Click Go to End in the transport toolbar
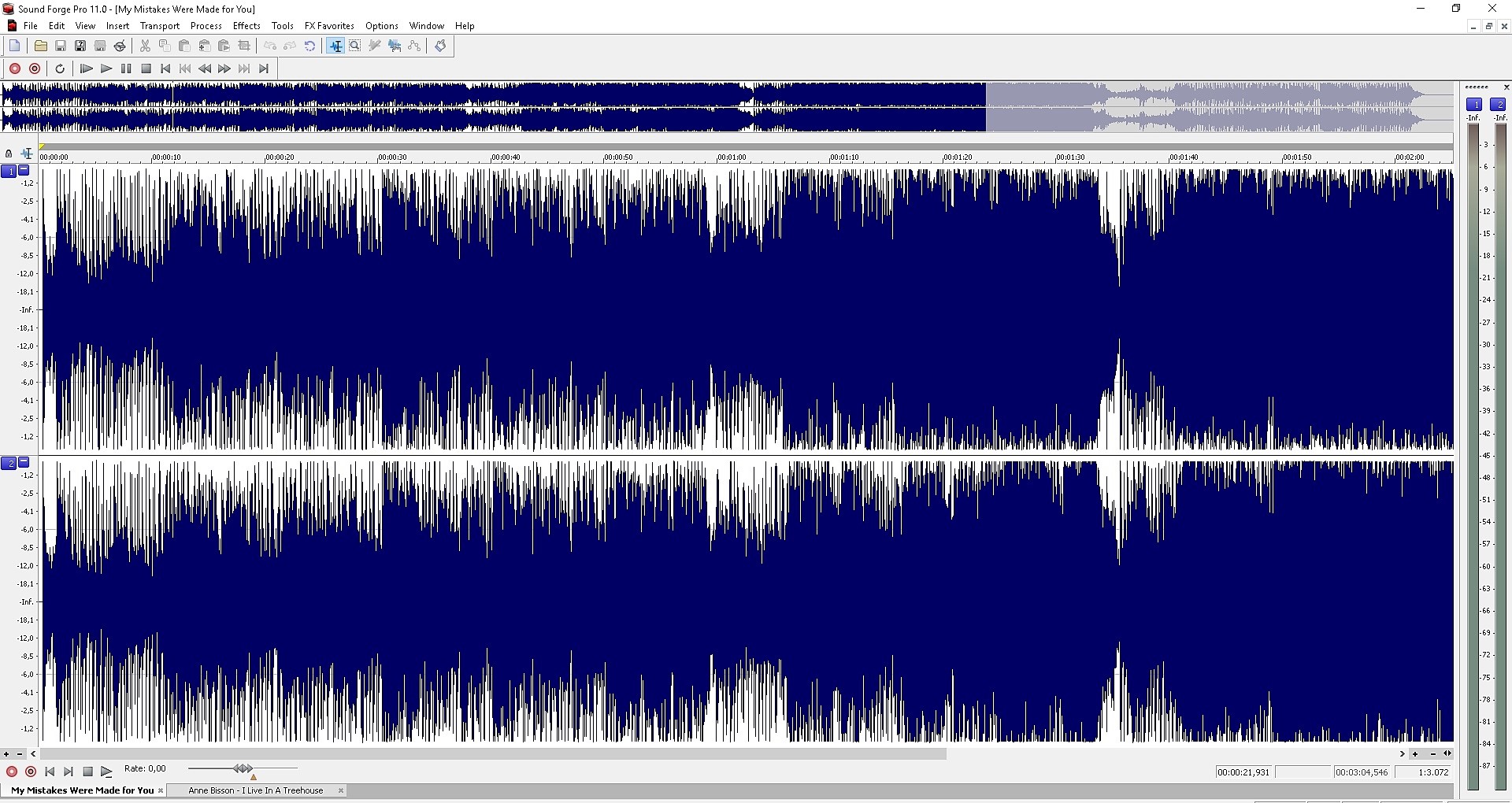The image size is (1512, 803). pyautogui.click(x=264, y=68)
